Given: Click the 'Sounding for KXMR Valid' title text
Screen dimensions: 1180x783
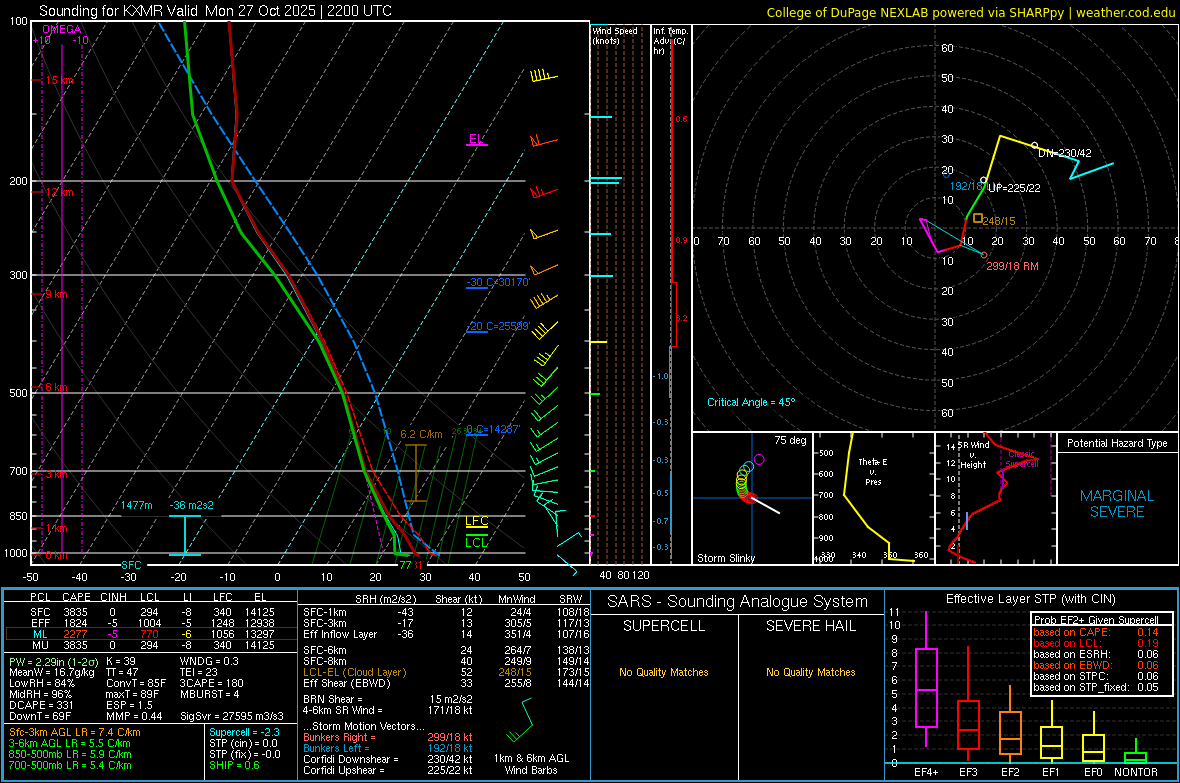Looking at the screenshot, I should (118, 11).
